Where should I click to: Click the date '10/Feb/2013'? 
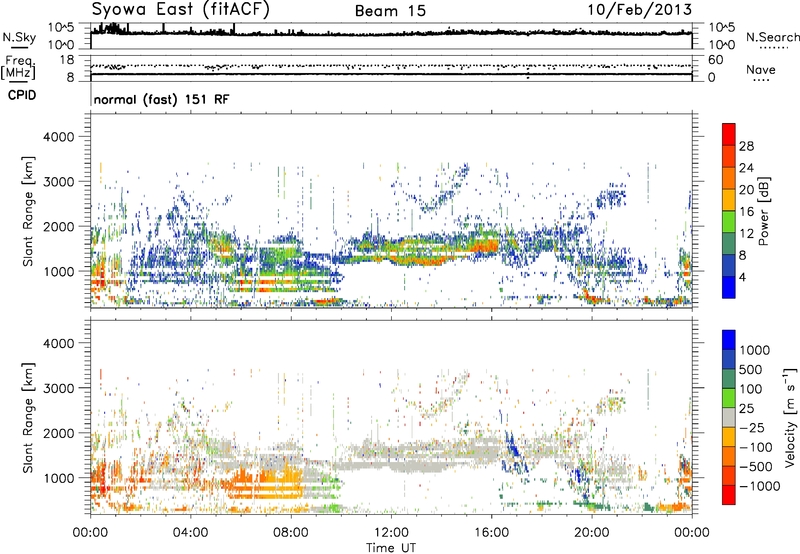640,10
